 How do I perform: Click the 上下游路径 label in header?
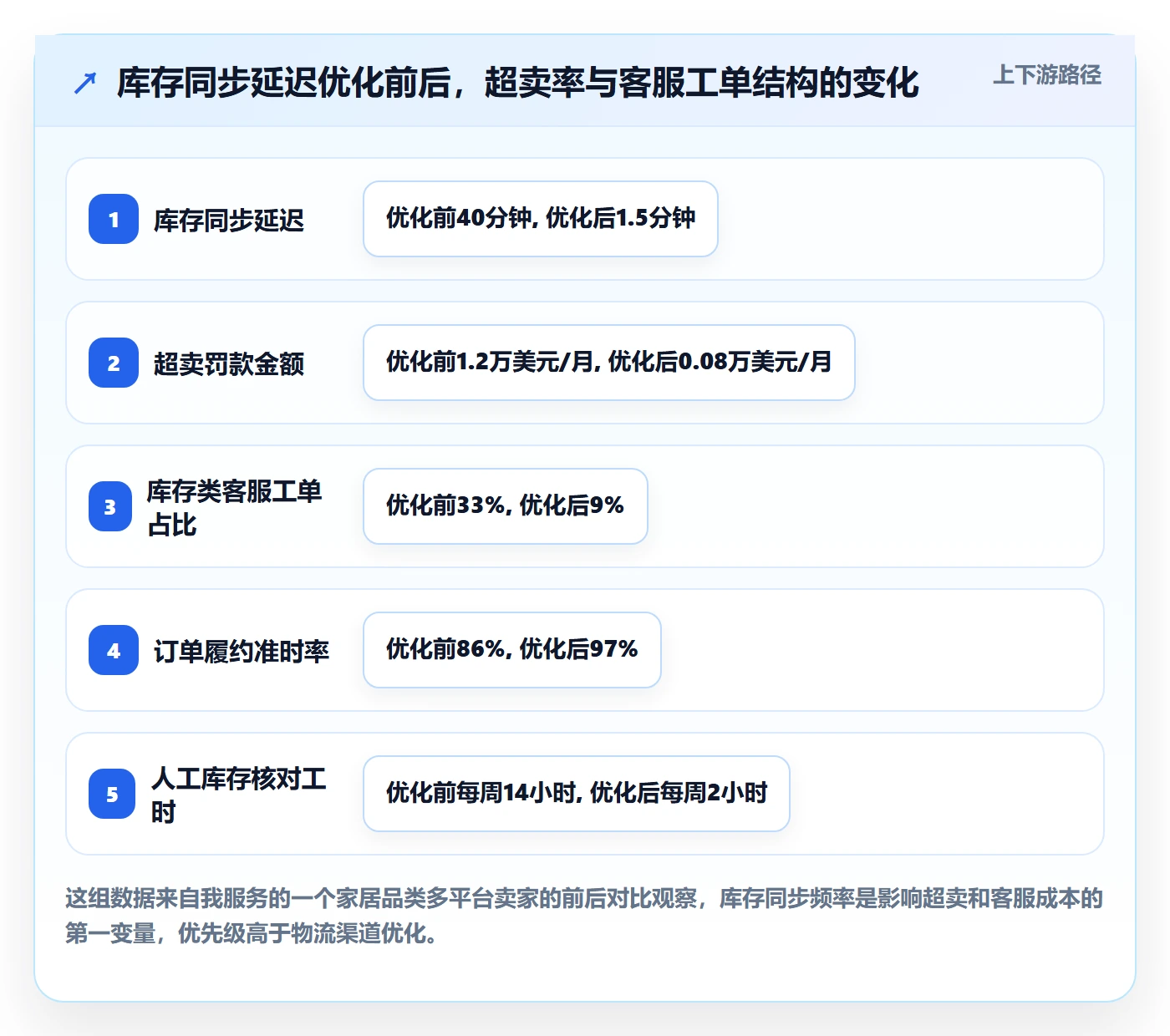click(1047, 75)
